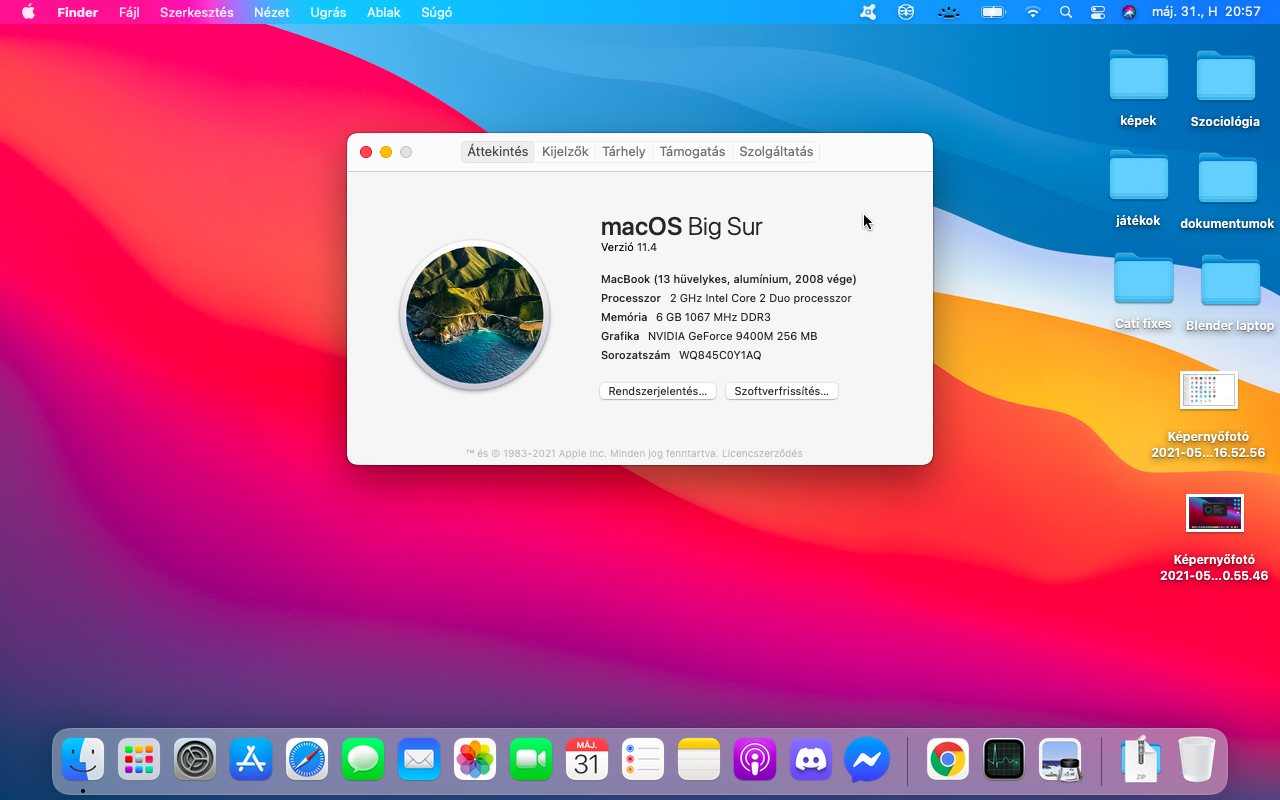This screenshot has width=1280, height=800.
Task: Open the Apple menu
Action: 28,12
